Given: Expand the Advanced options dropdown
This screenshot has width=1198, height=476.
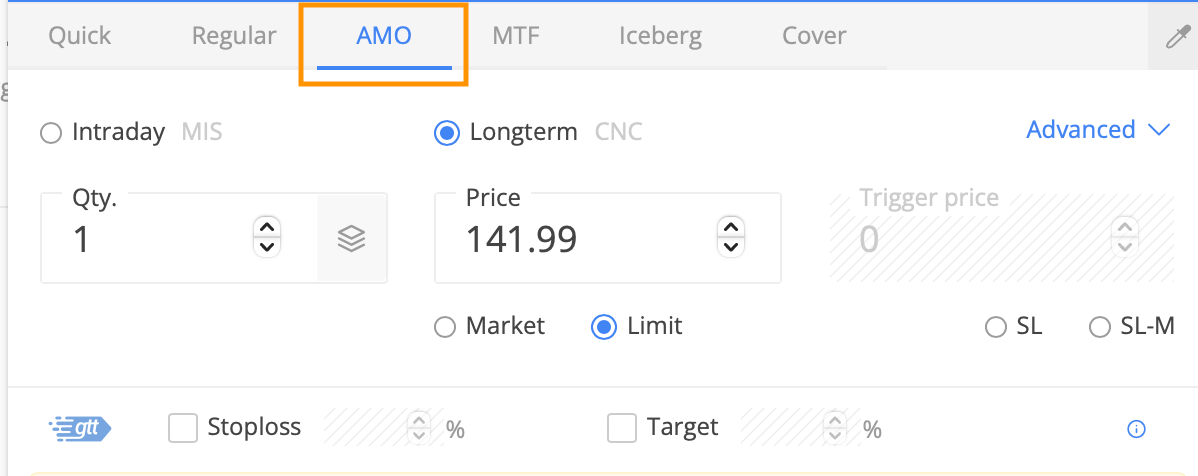Looking at the screenshot, I should (x=1098, y=130).
